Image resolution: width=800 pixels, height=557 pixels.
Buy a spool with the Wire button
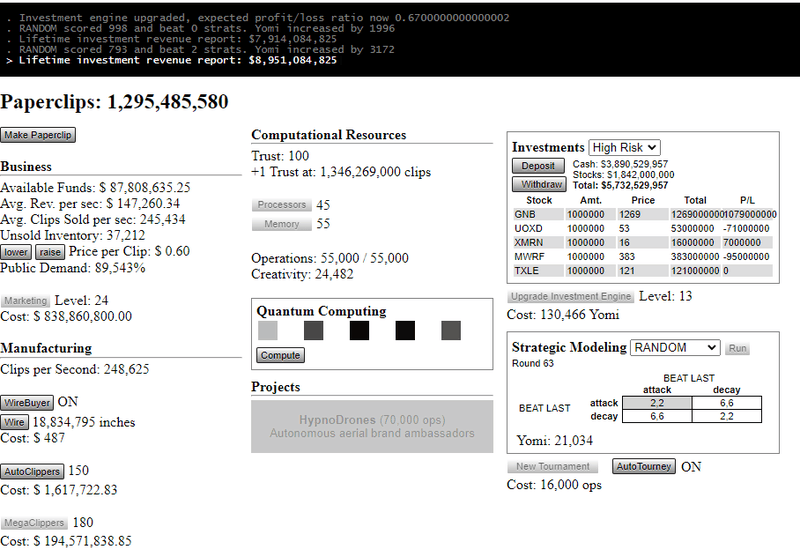[x=14, y=422]
